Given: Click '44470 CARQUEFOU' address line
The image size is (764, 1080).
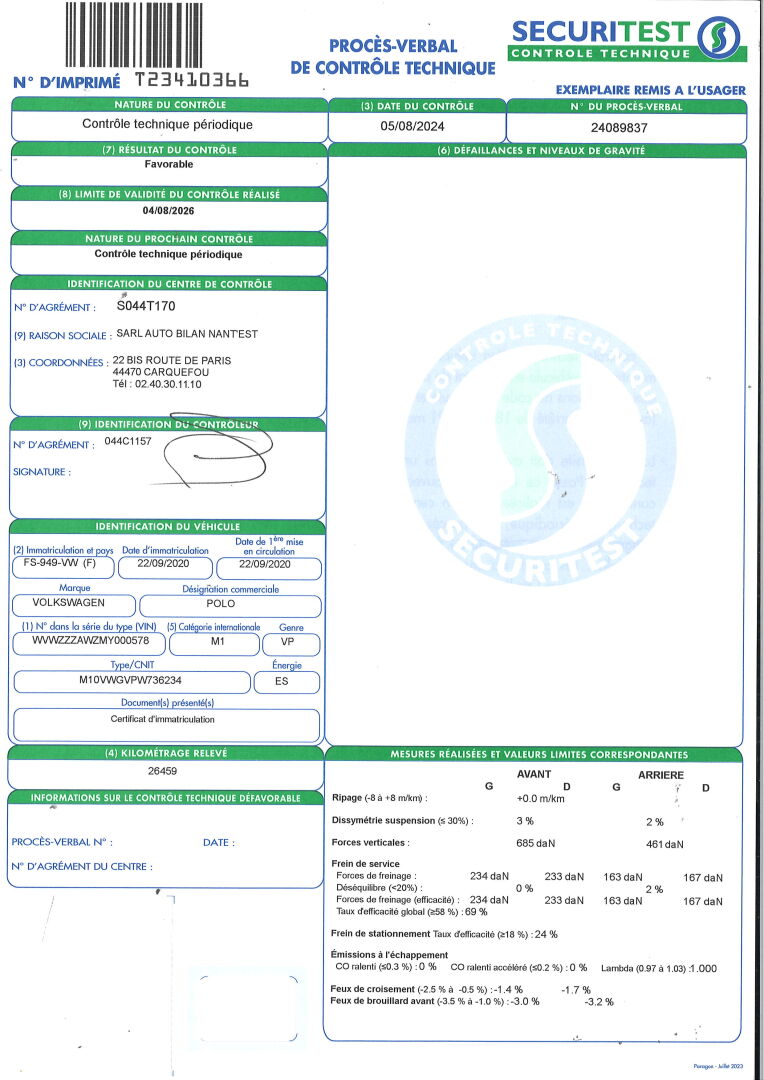Looking at the screenshot, I should click(161, 373).
